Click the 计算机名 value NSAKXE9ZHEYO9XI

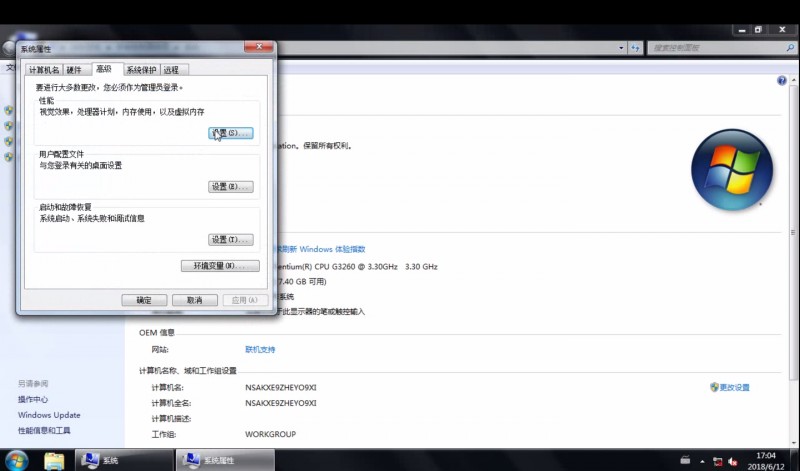tap(281, 387)
